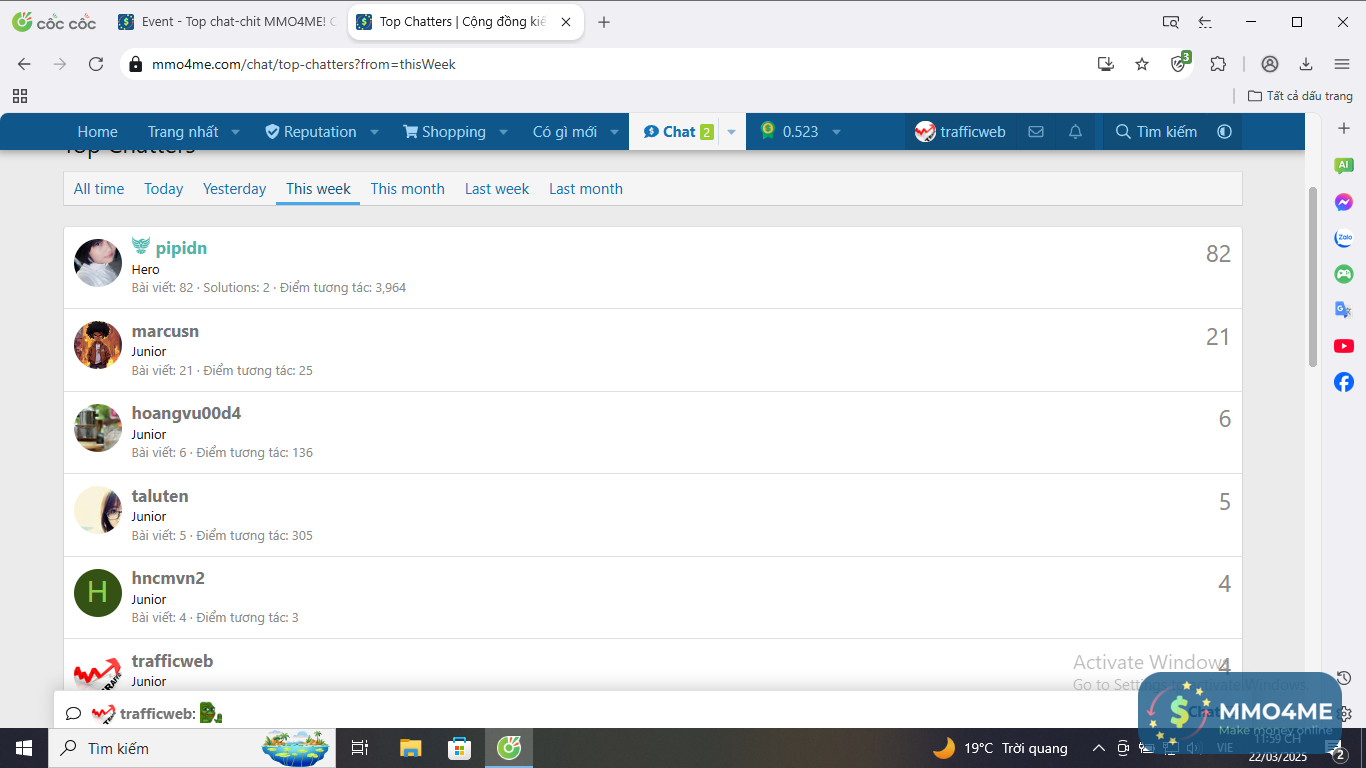Expand the Chat menu dropdown arrow
The image size is (1366, 768).
731,132
